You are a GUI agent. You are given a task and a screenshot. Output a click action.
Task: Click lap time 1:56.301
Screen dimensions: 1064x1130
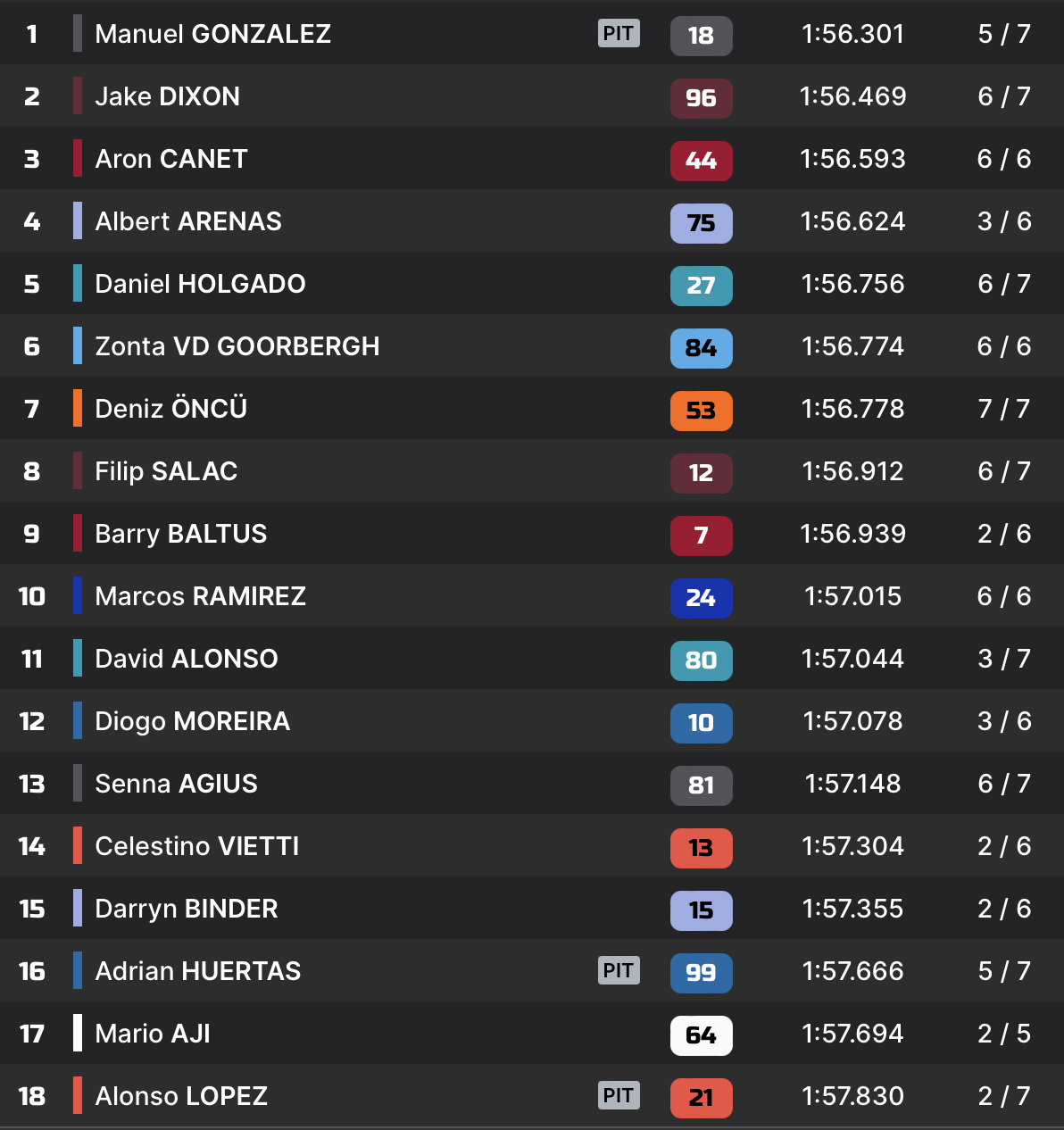pos(852,34)
